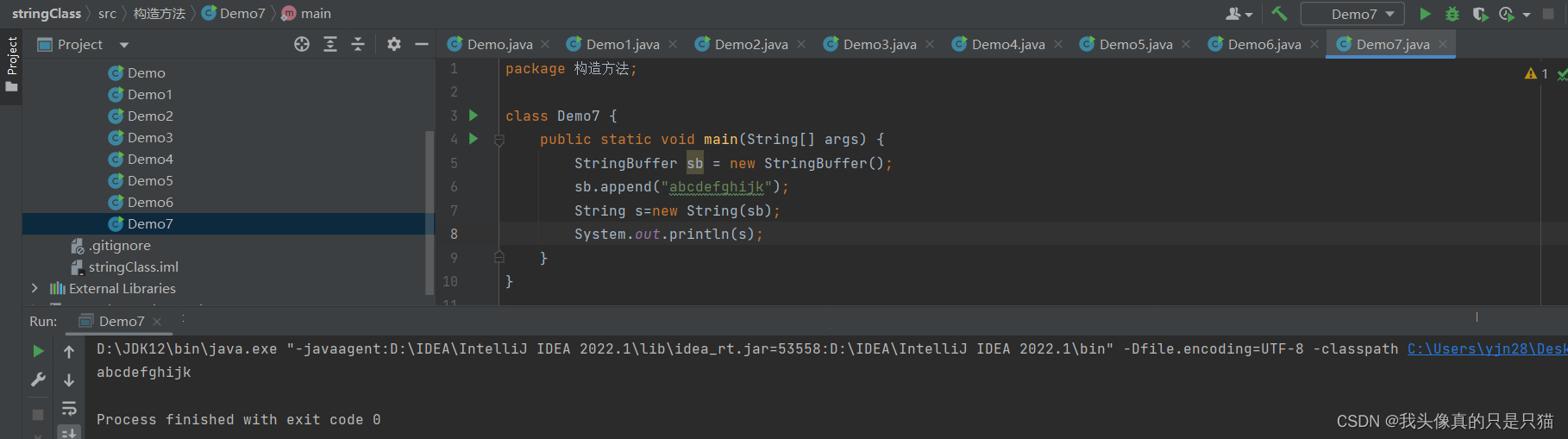The width and height of the screenshot is (1568, 439).
Task: Collapse main method with the fold marker
Action: [x=499, y=140]
